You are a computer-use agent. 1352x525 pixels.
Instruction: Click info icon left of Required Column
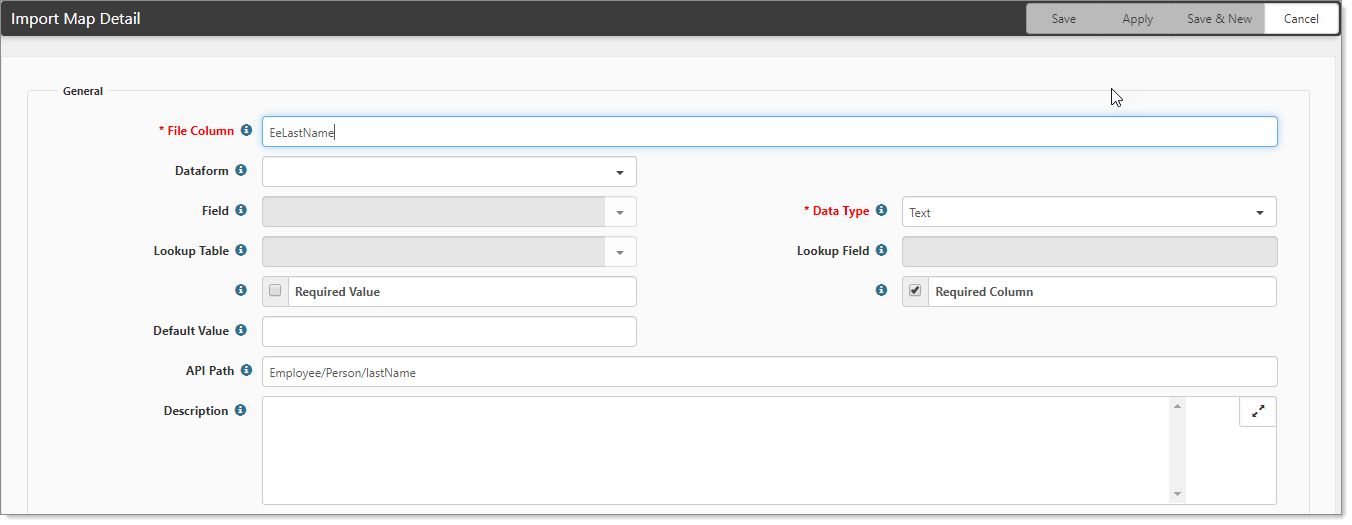click(881, 291)
